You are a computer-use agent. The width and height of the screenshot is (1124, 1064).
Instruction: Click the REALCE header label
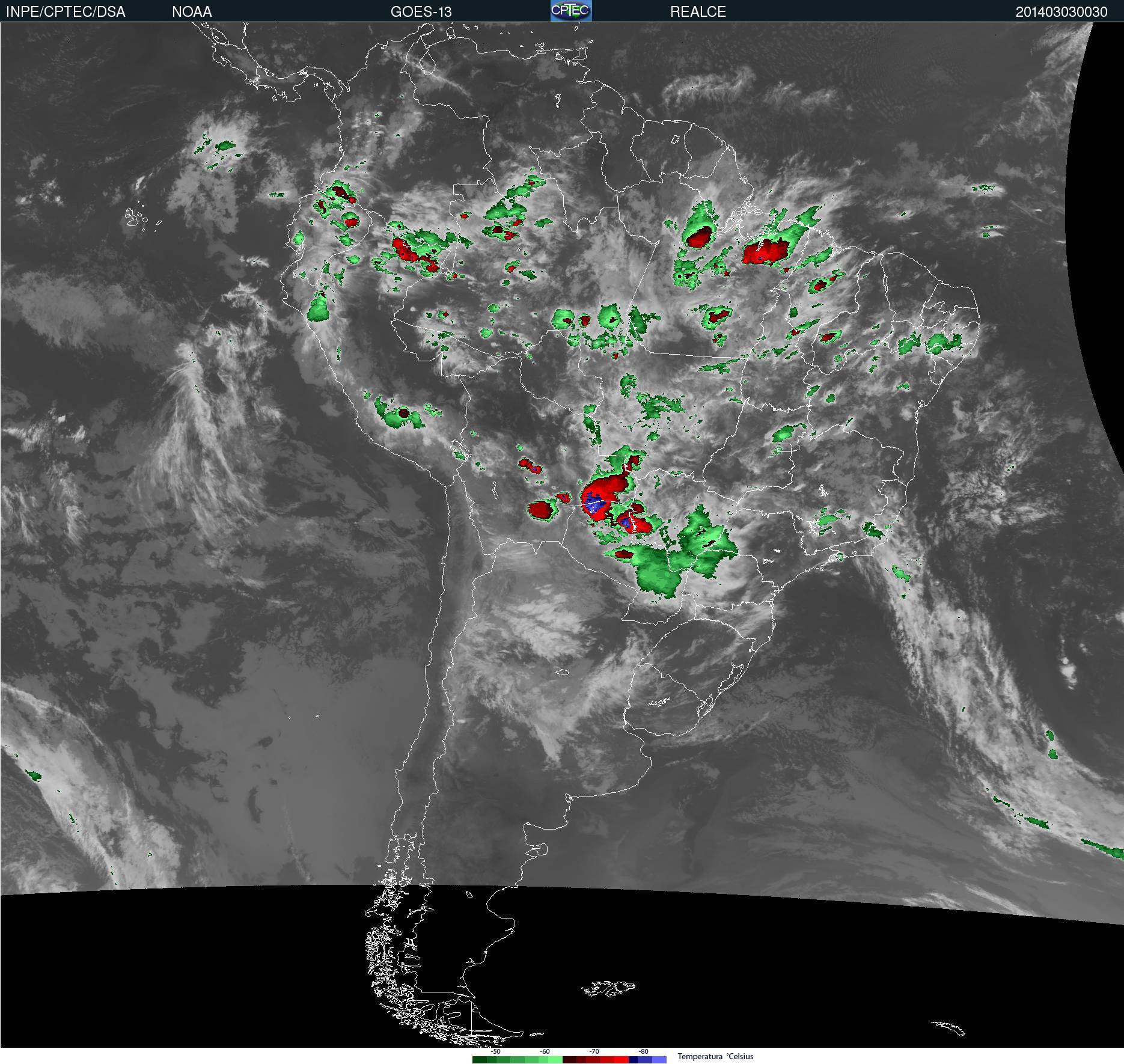point(698,11)
